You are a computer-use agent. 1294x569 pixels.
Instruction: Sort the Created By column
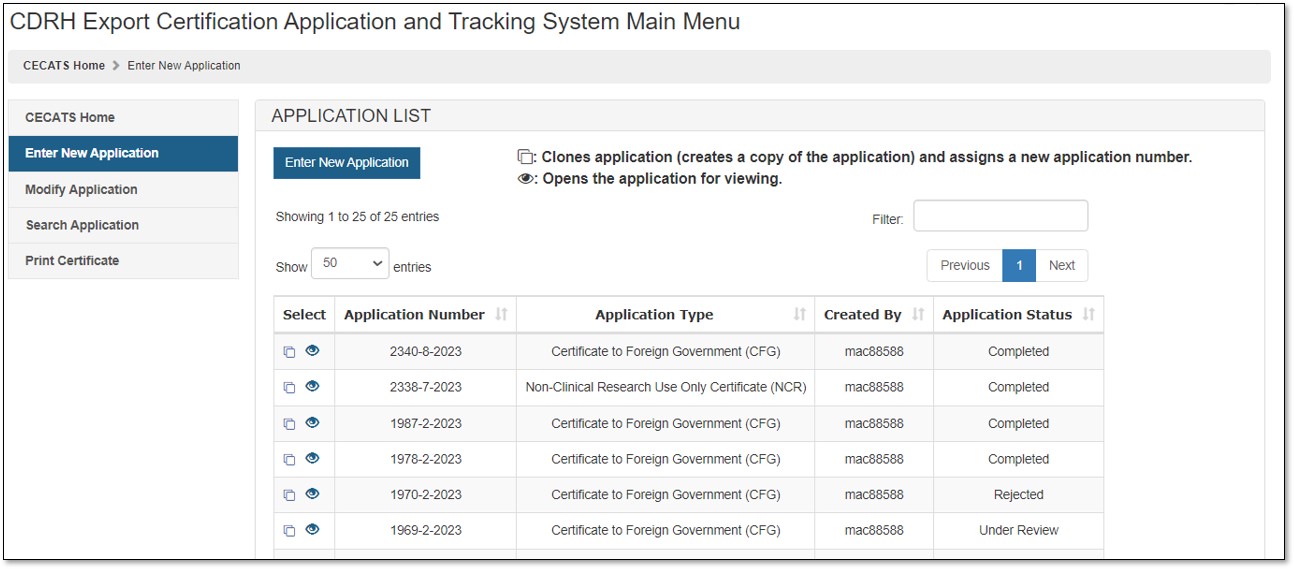pyautogui.click(x=917, y=315)
